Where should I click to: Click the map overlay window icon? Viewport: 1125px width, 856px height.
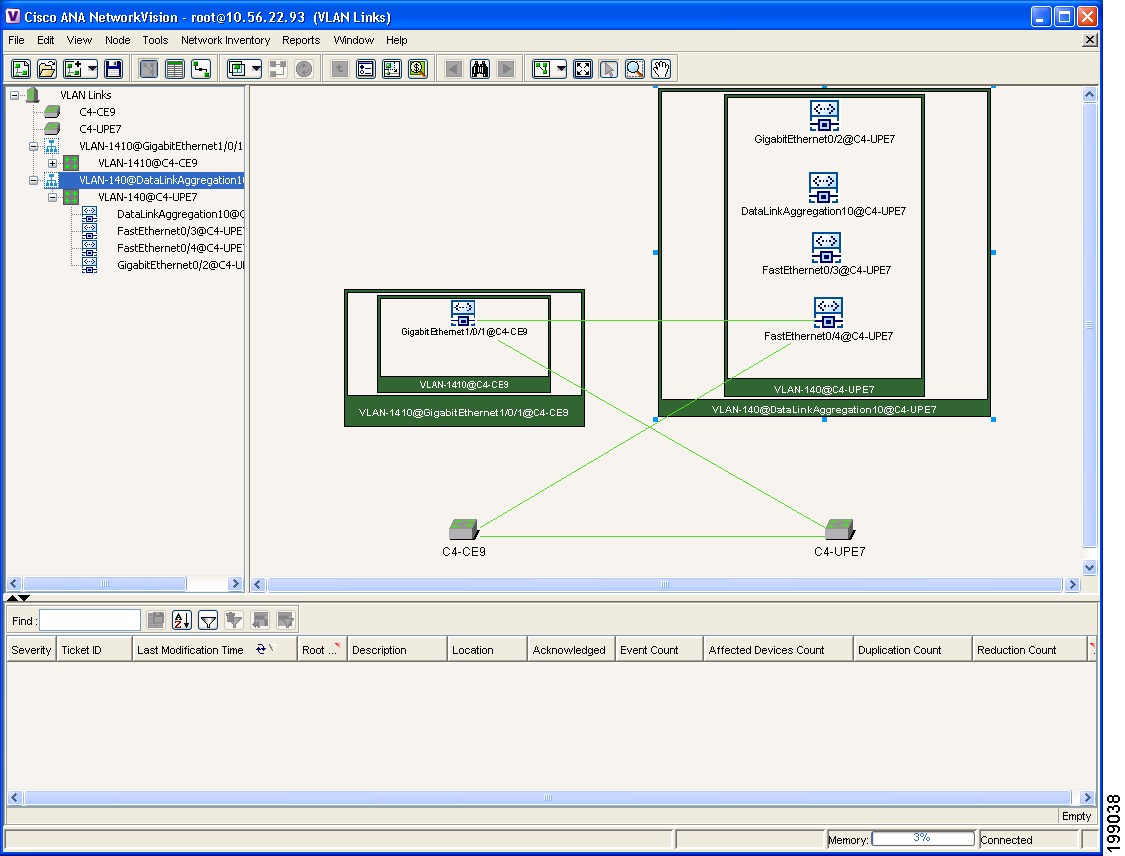coord(237,69)
